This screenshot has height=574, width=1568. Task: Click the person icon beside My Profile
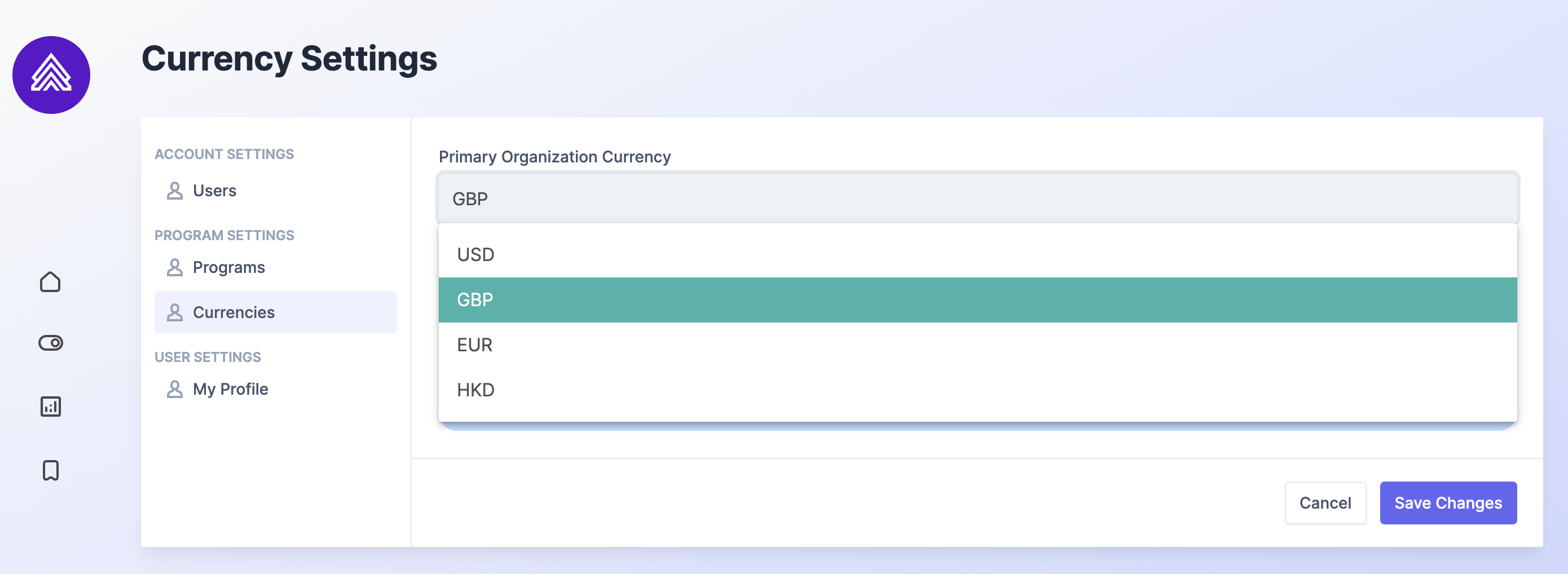point(175,389)
